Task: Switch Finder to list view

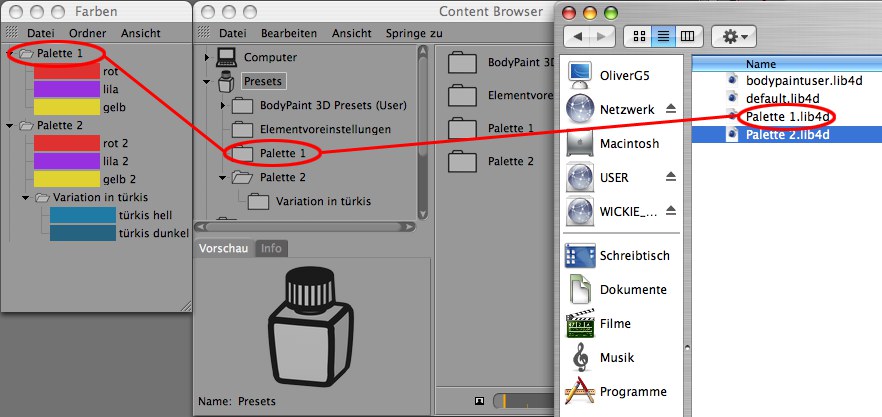Action: click(x=663, y=37)
